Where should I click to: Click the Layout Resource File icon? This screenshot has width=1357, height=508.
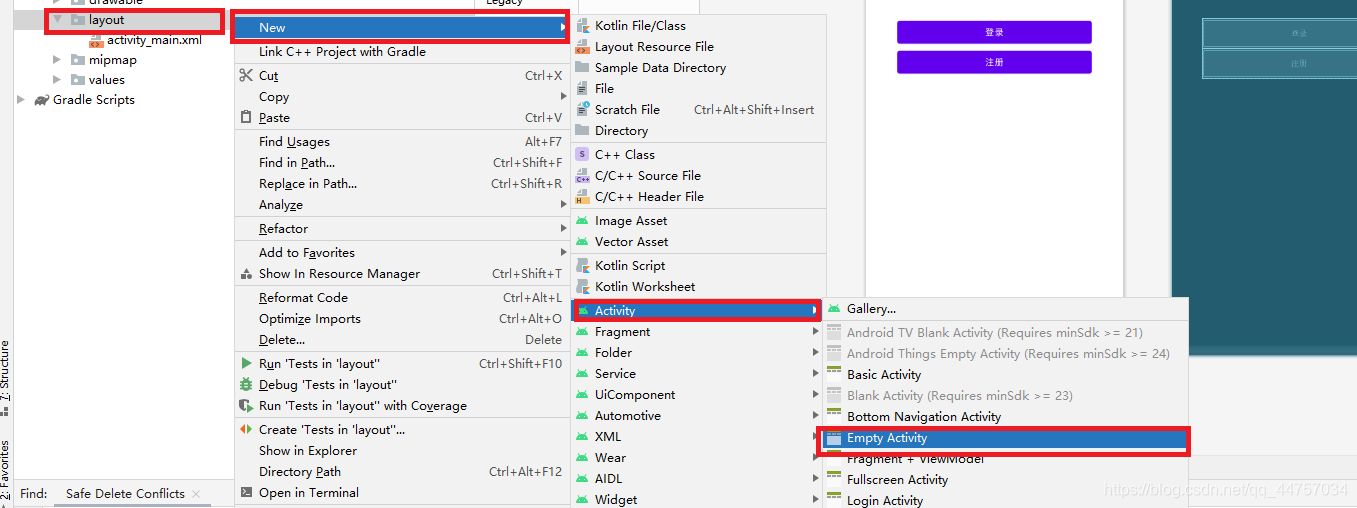pyautogui.click(x=582, y=47)
